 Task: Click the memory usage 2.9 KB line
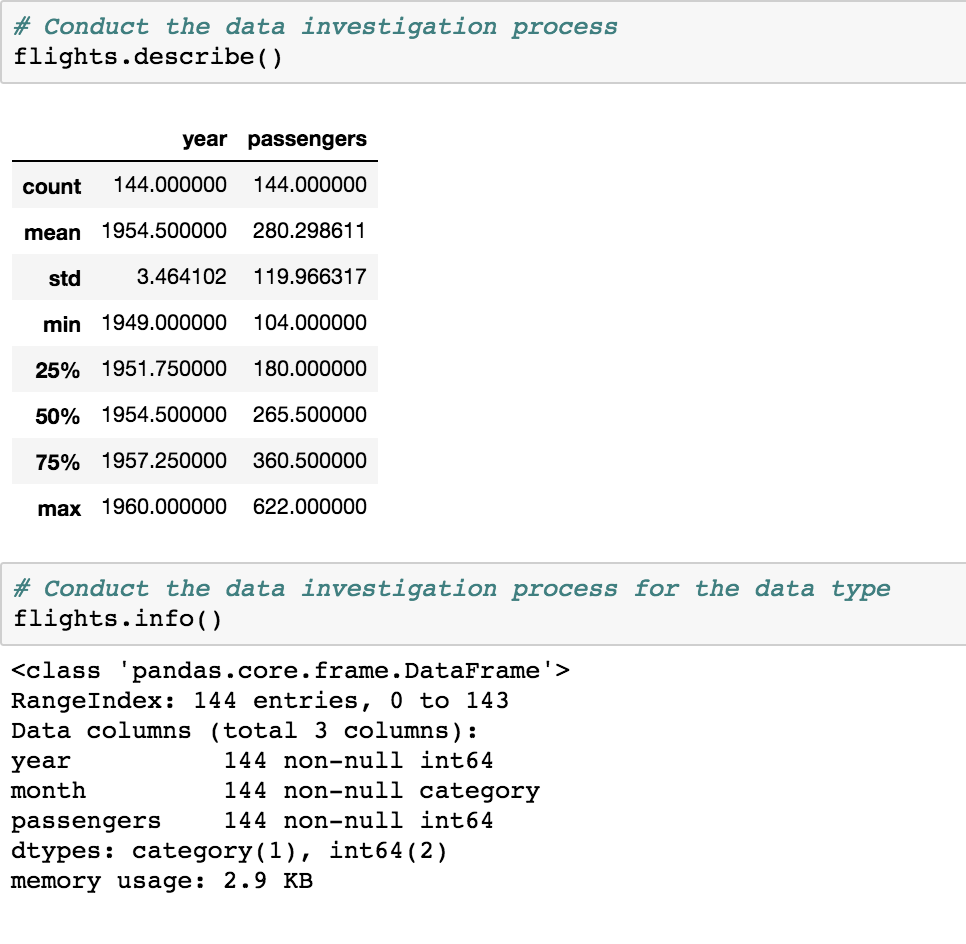click(x=160, y=881)
